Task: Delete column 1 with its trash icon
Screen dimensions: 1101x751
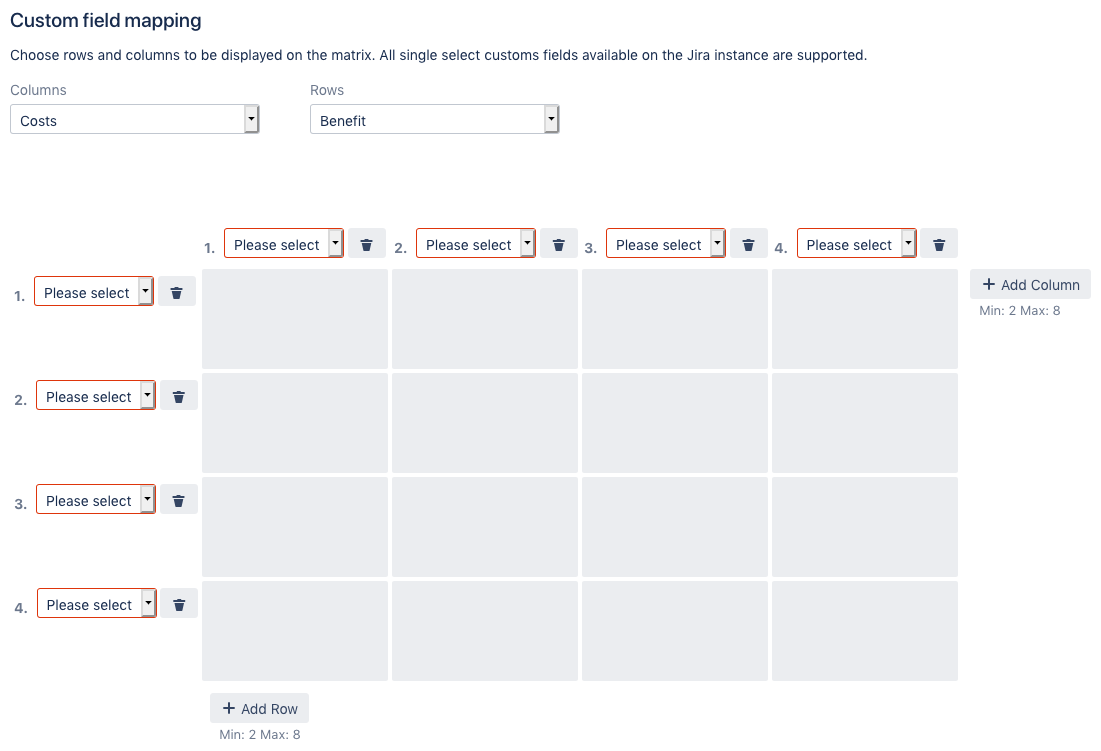Action: coord(367,244)
